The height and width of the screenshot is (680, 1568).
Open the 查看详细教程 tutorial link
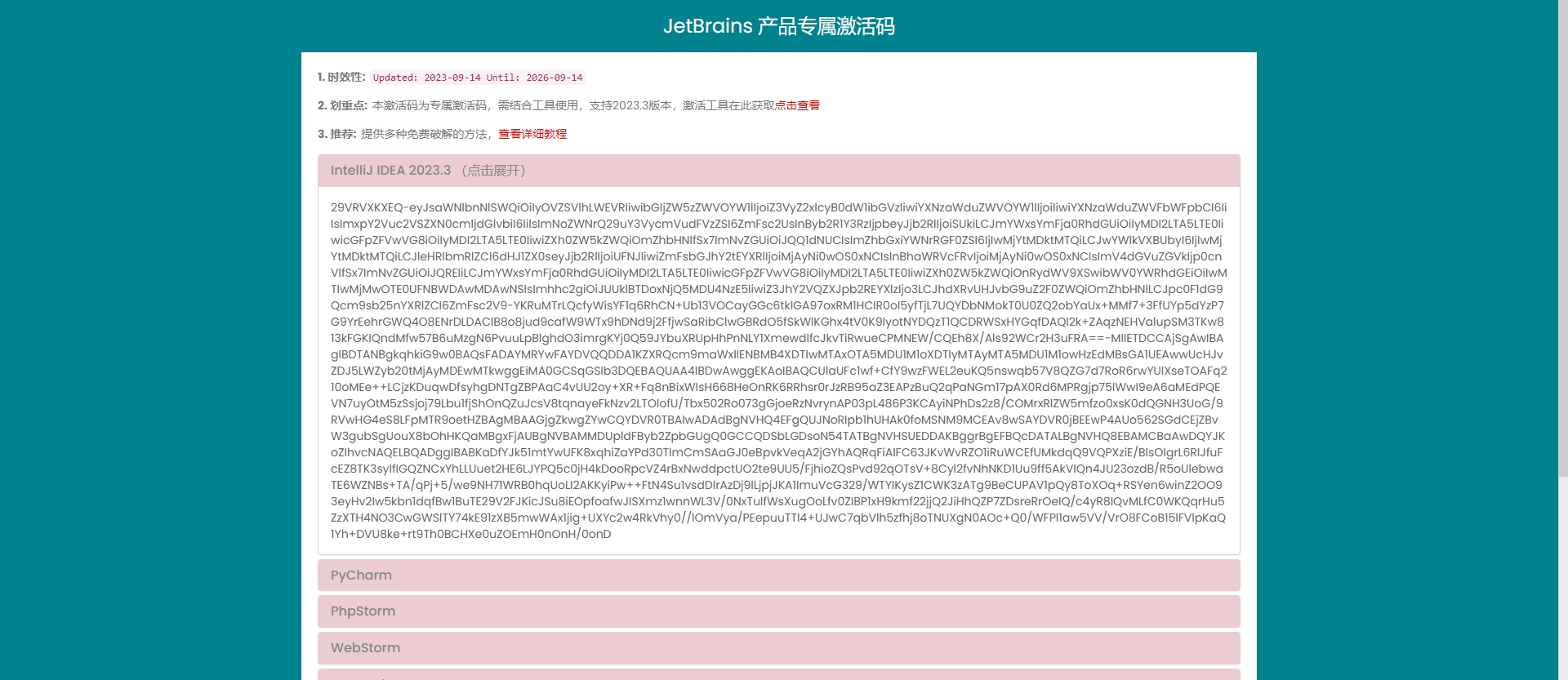(532, 134)
